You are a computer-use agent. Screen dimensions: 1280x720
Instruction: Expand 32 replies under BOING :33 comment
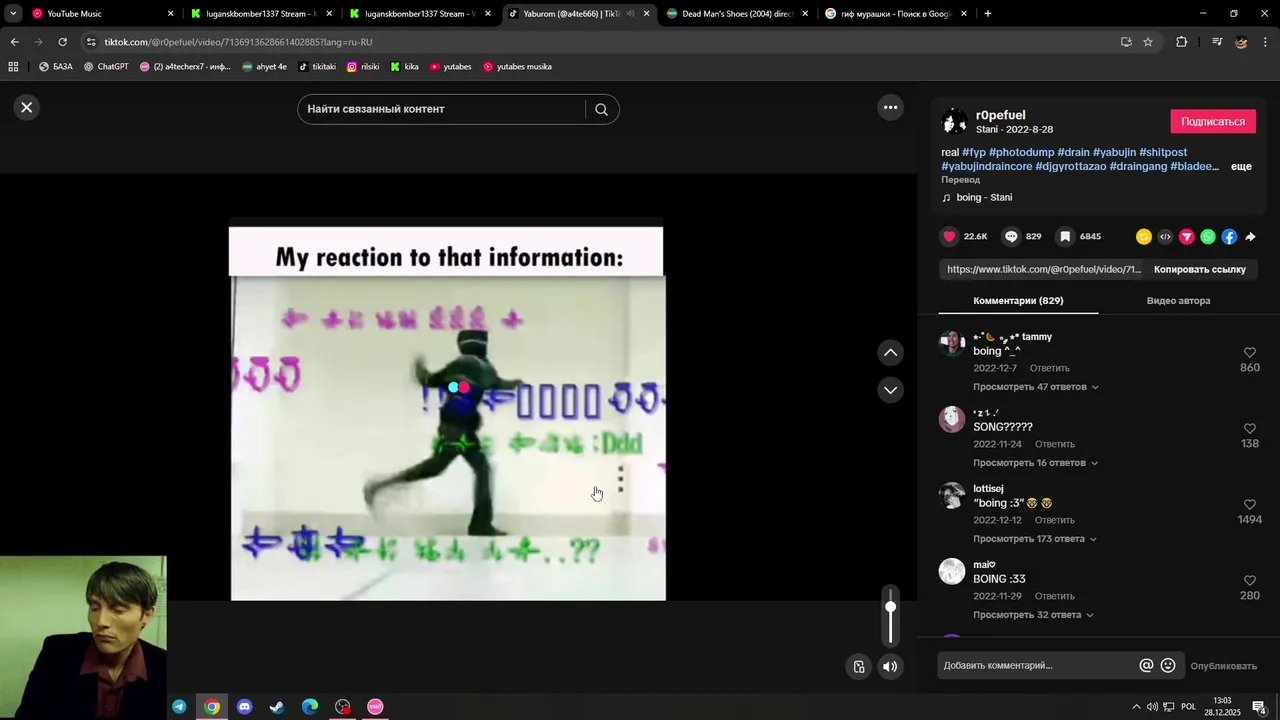(1033, 615)
